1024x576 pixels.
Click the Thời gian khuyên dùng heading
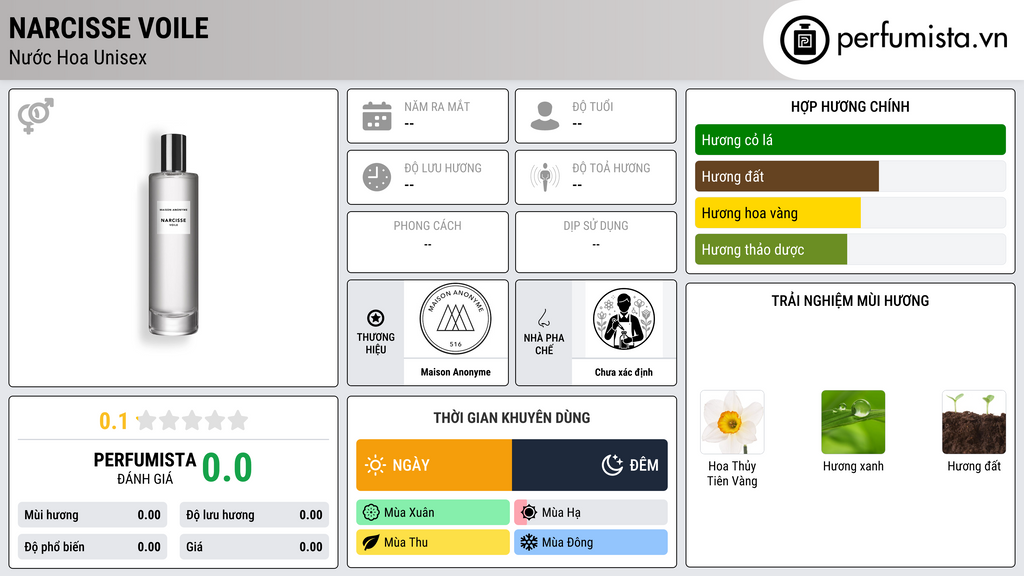click(512, 418)
